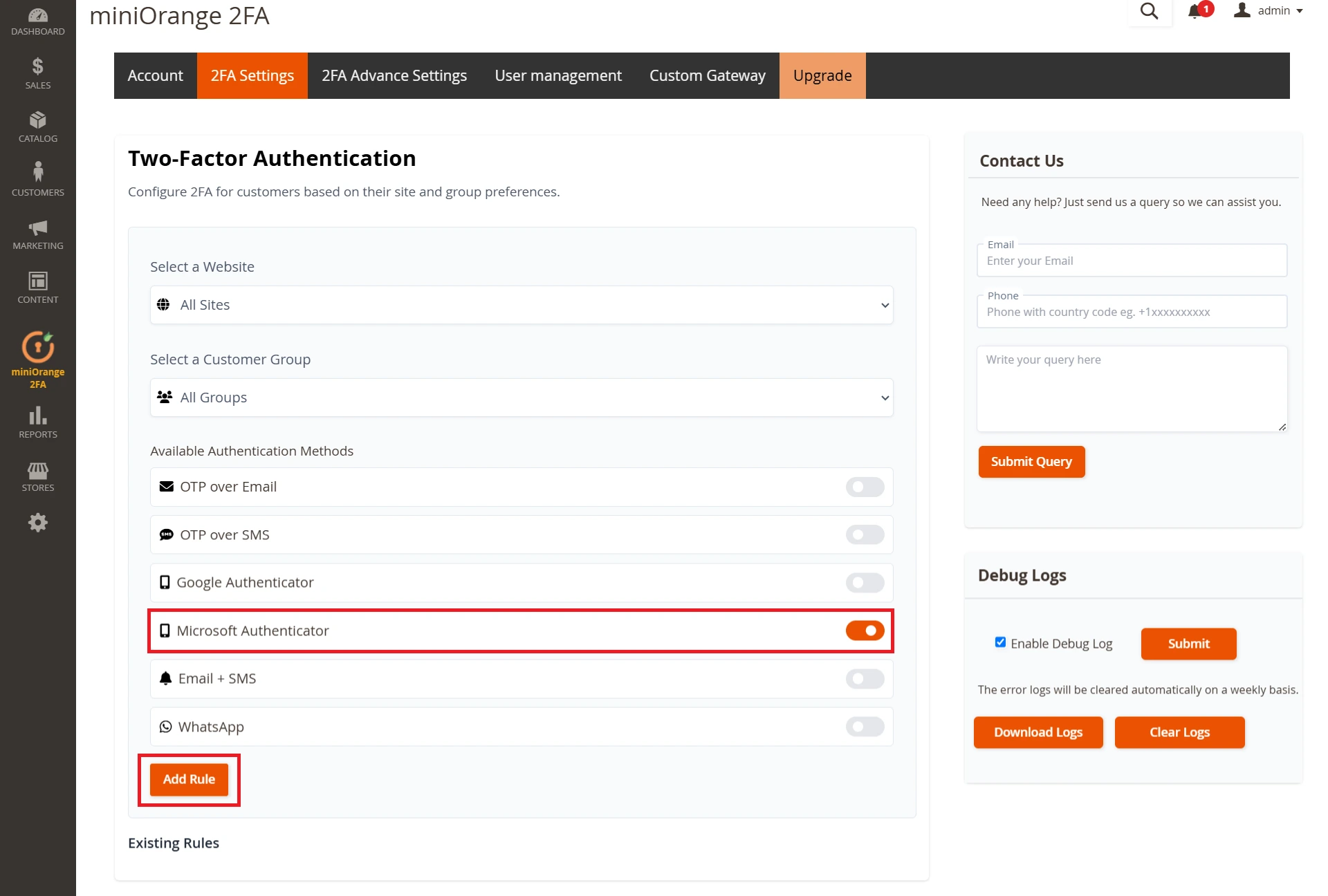Enable the OTP over Email toggle
The image size is (1328, 896).
pyautogui.click(x=865, y=487)
